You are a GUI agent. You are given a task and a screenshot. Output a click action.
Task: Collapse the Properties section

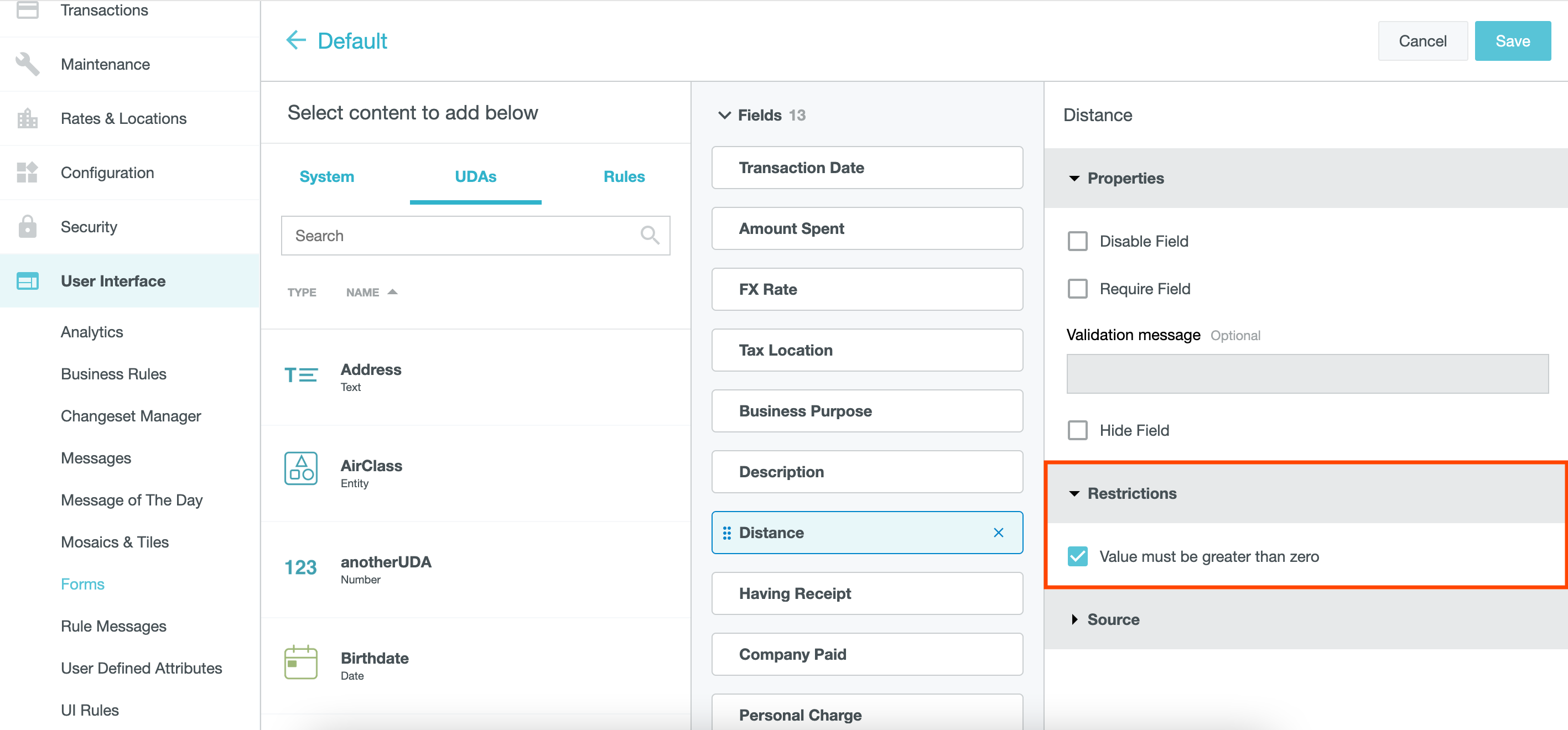[x=1075, y=178]
